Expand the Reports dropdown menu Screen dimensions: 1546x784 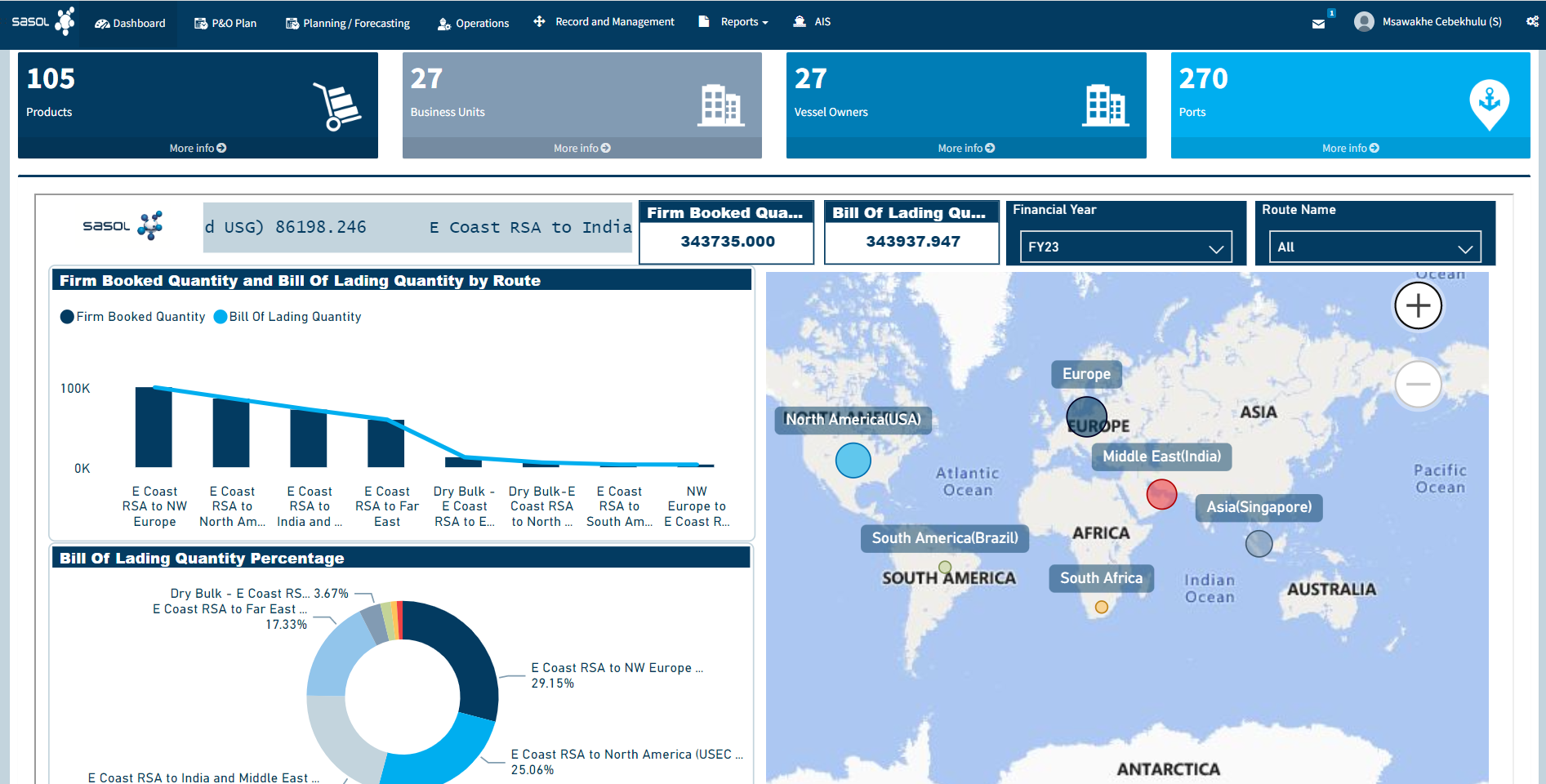tap(733, 22)
